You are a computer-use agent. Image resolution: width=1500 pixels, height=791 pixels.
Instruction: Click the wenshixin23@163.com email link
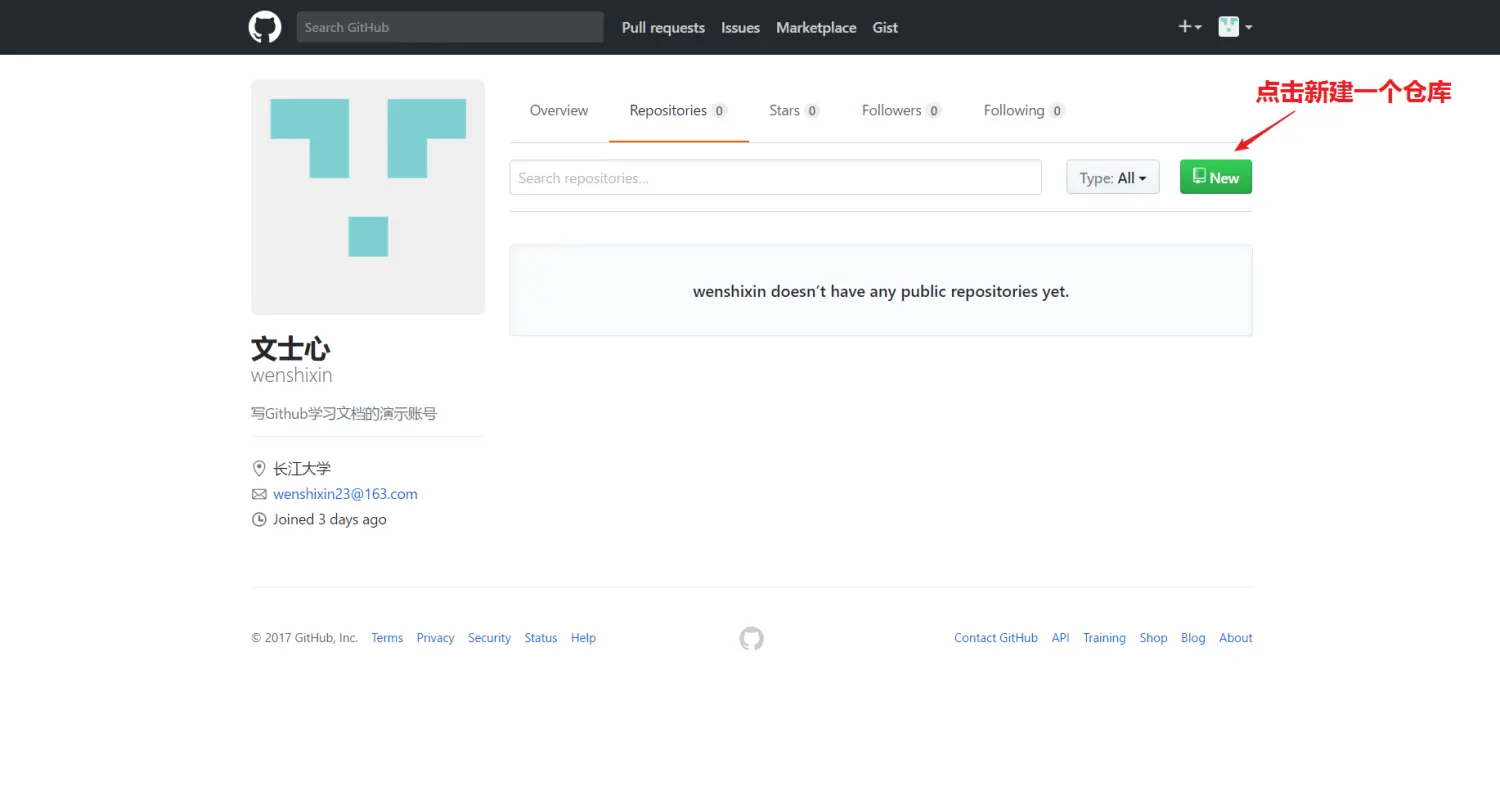click(345, 494)
